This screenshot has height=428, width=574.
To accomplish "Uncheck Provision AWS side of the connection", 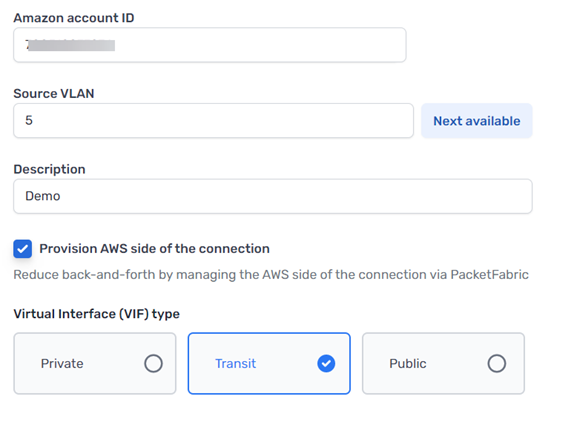I will point(23,249).
